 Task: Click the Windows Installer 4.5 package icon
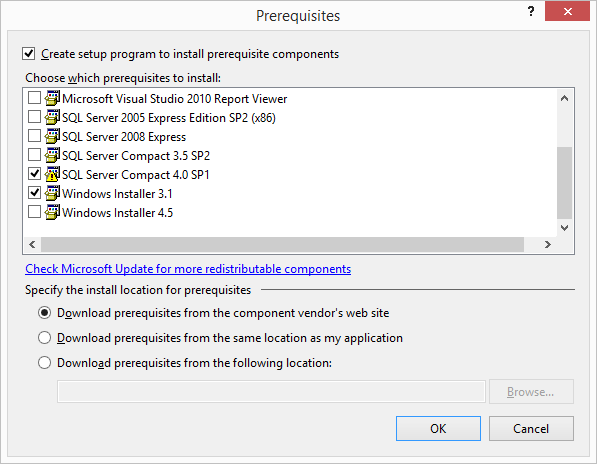pos(52,212)
